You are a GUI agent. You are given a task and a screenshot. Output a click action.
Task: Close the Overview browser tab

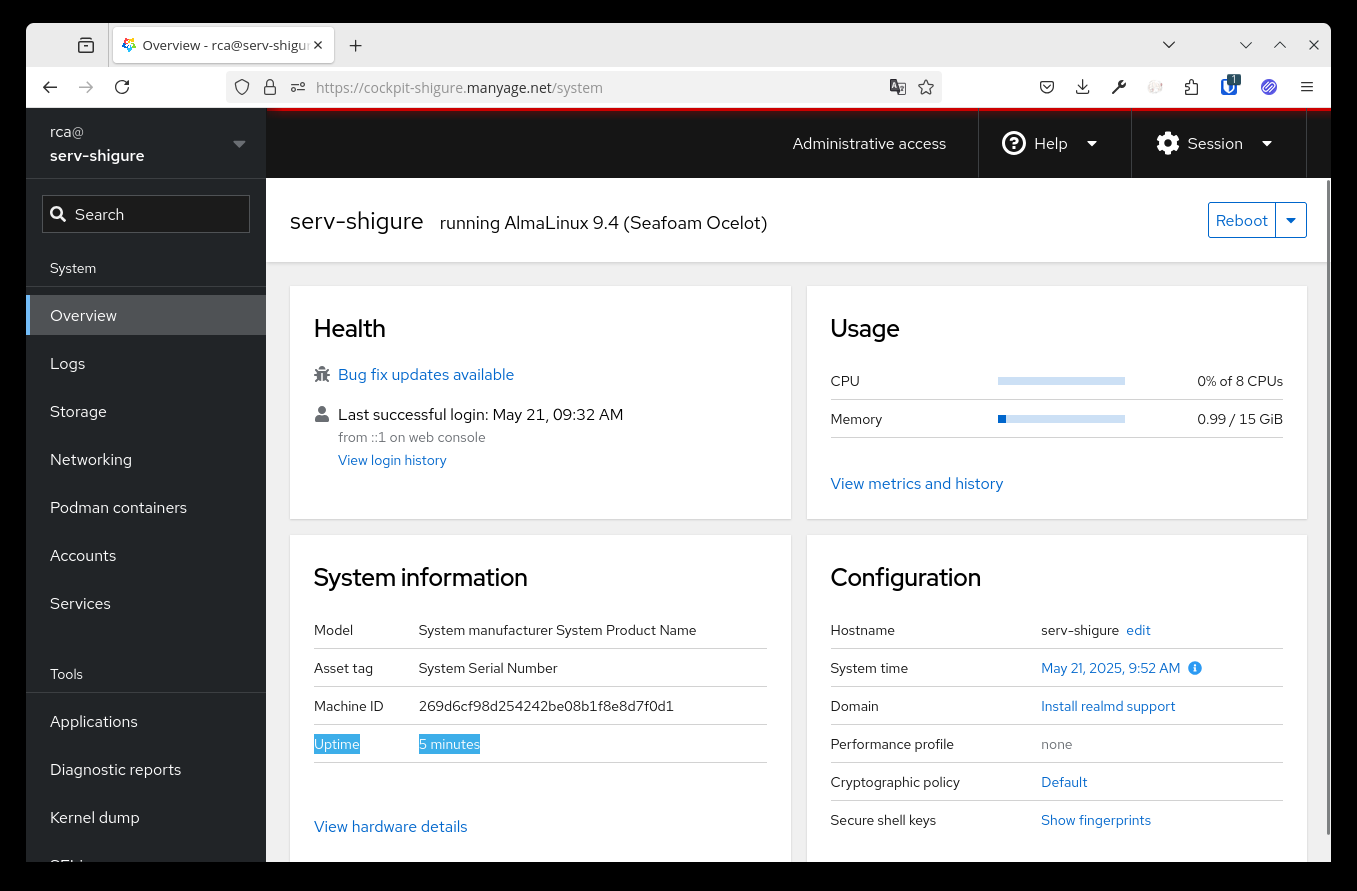(x=319, y=45)
